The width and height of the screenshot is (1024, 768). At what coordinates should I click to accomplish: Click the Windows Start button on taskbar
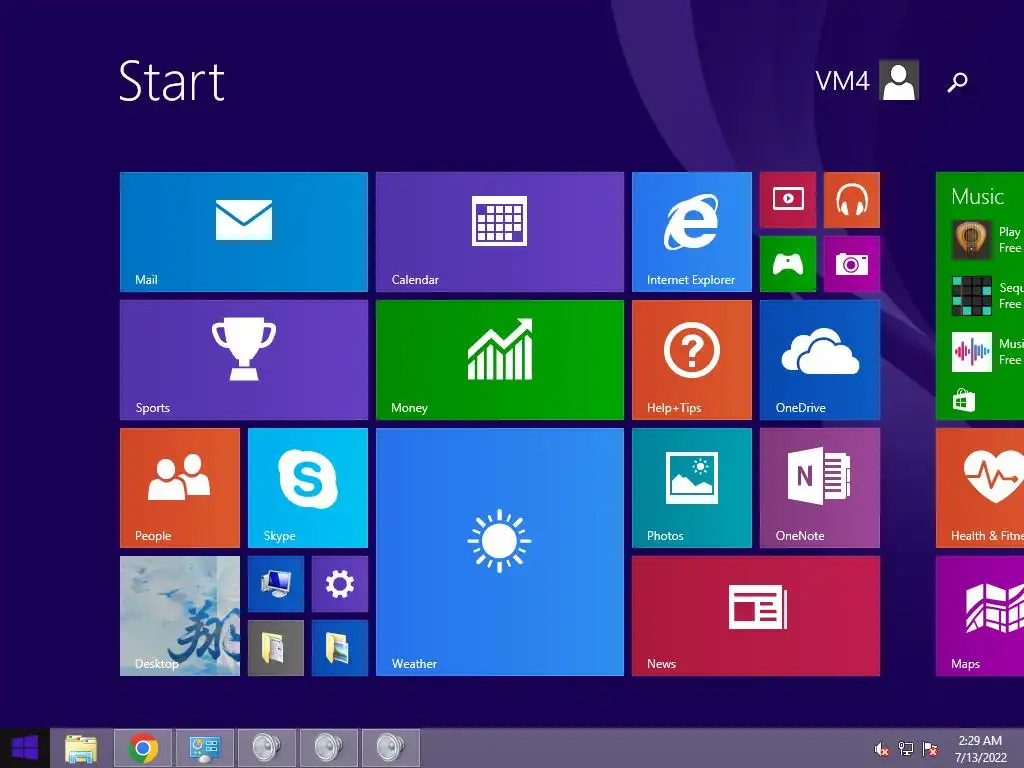pyautogui.click(x=25, y=748)
